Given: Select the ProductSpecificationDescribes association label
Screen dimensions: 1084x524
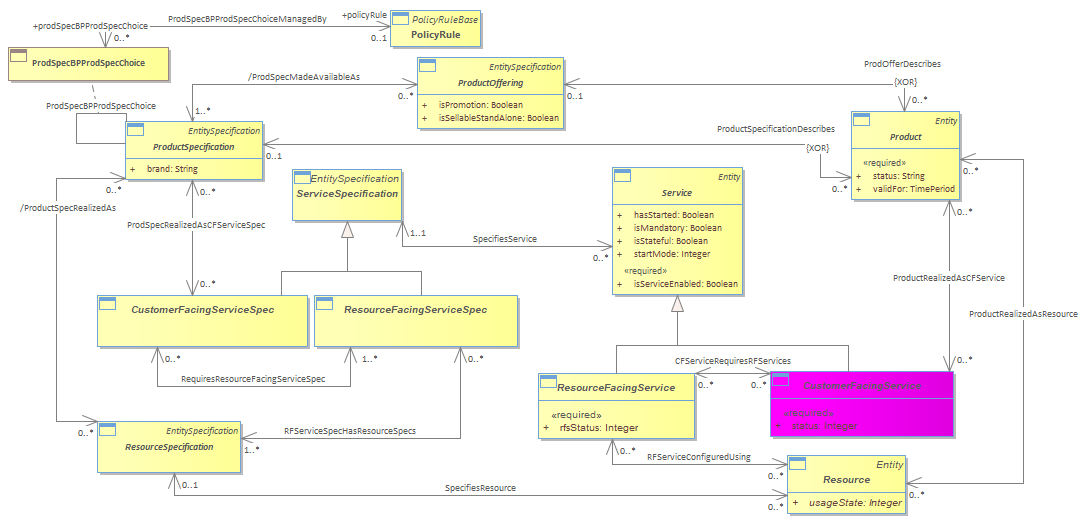Looking at the screenshot, I should 776,129.
